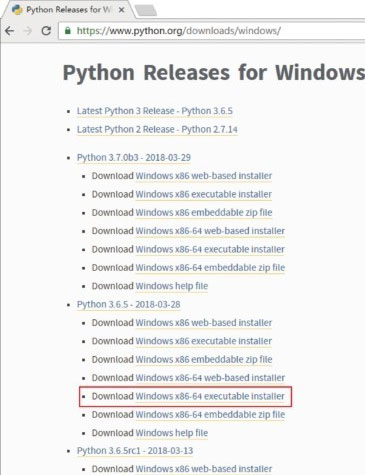Click the green padlock security icon

[x=68, y=31]
